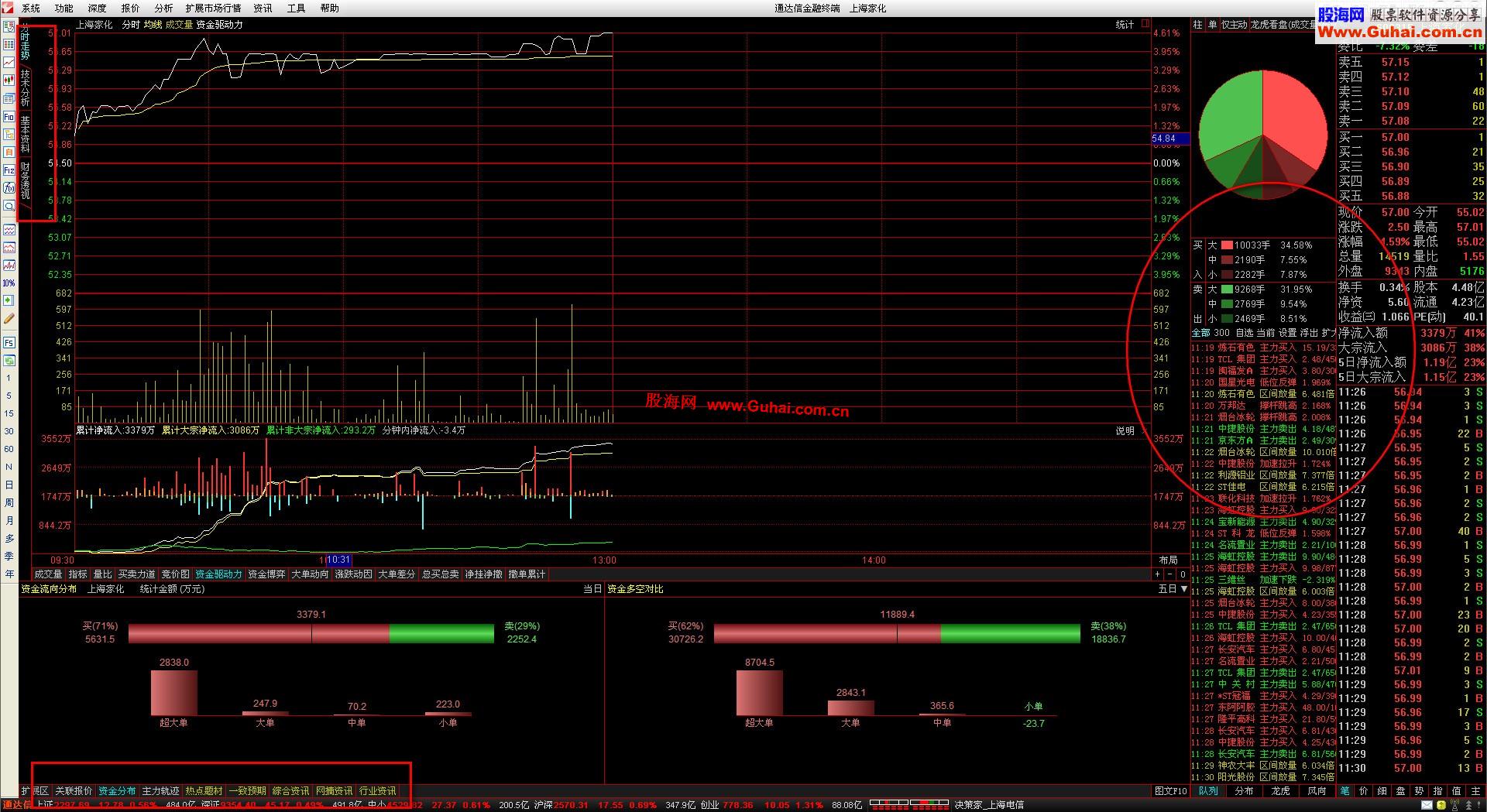Open the 资讯 menu
This screenshot has width=1487, height=812.
(263, 8)
